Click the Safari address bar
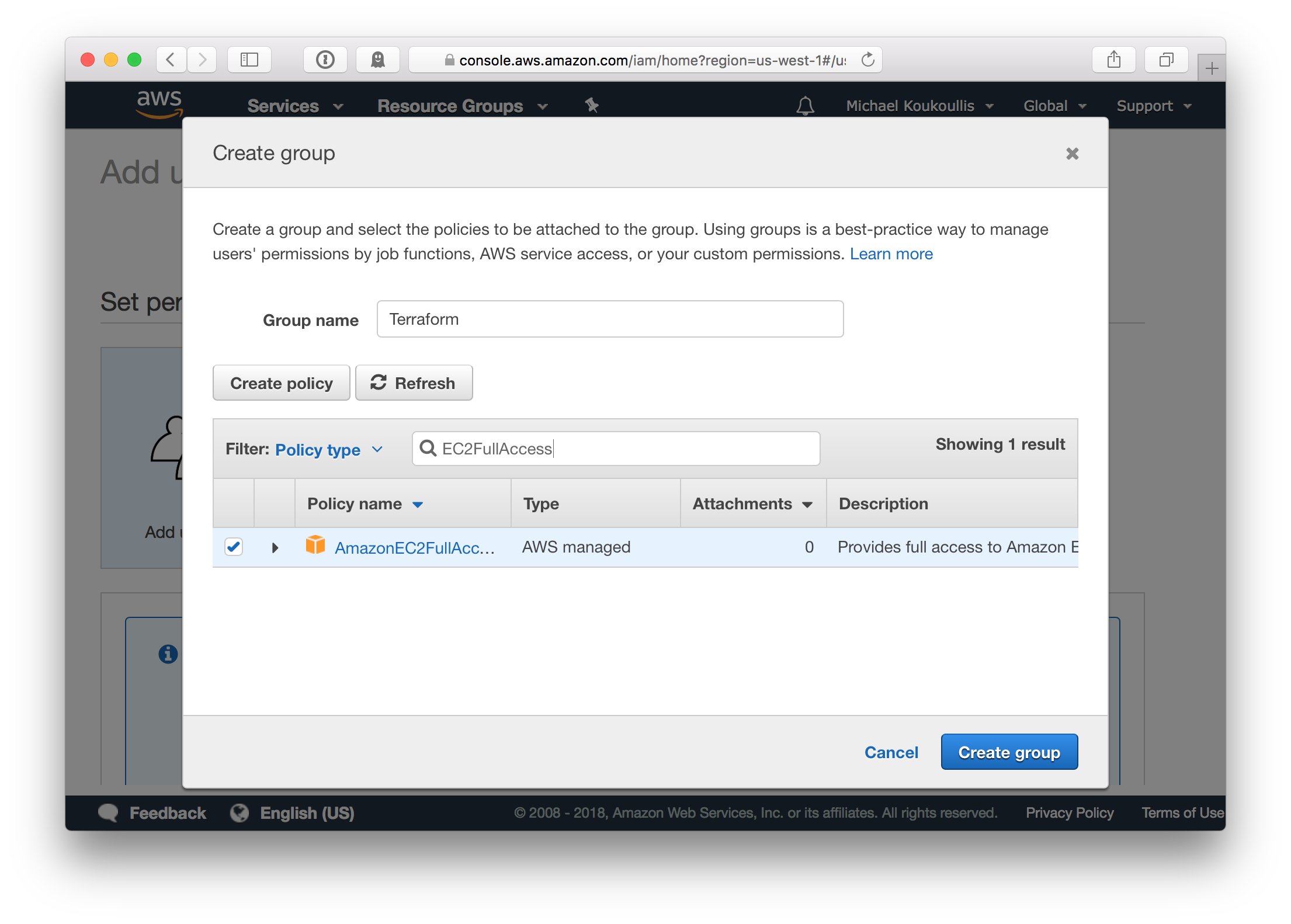The image size is (1291, 924). click(645, 60)
